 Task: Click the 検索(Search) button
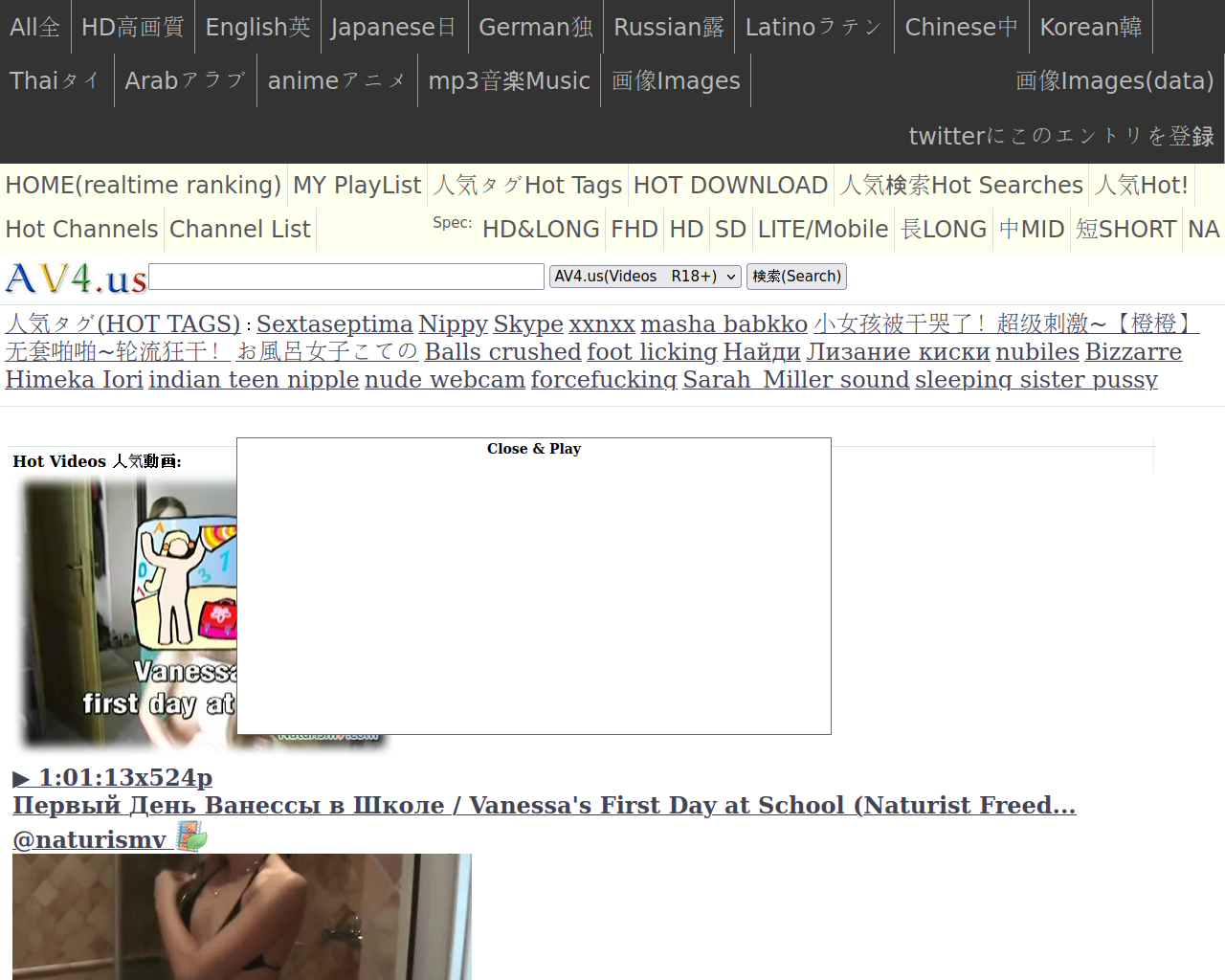click(797, 277)
